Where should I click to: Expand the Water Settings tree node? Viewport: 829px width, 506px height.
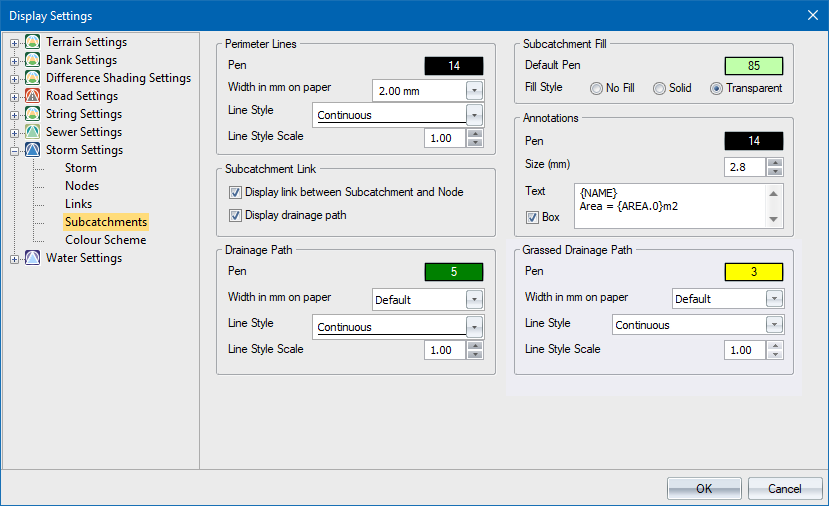pos(14,259)
